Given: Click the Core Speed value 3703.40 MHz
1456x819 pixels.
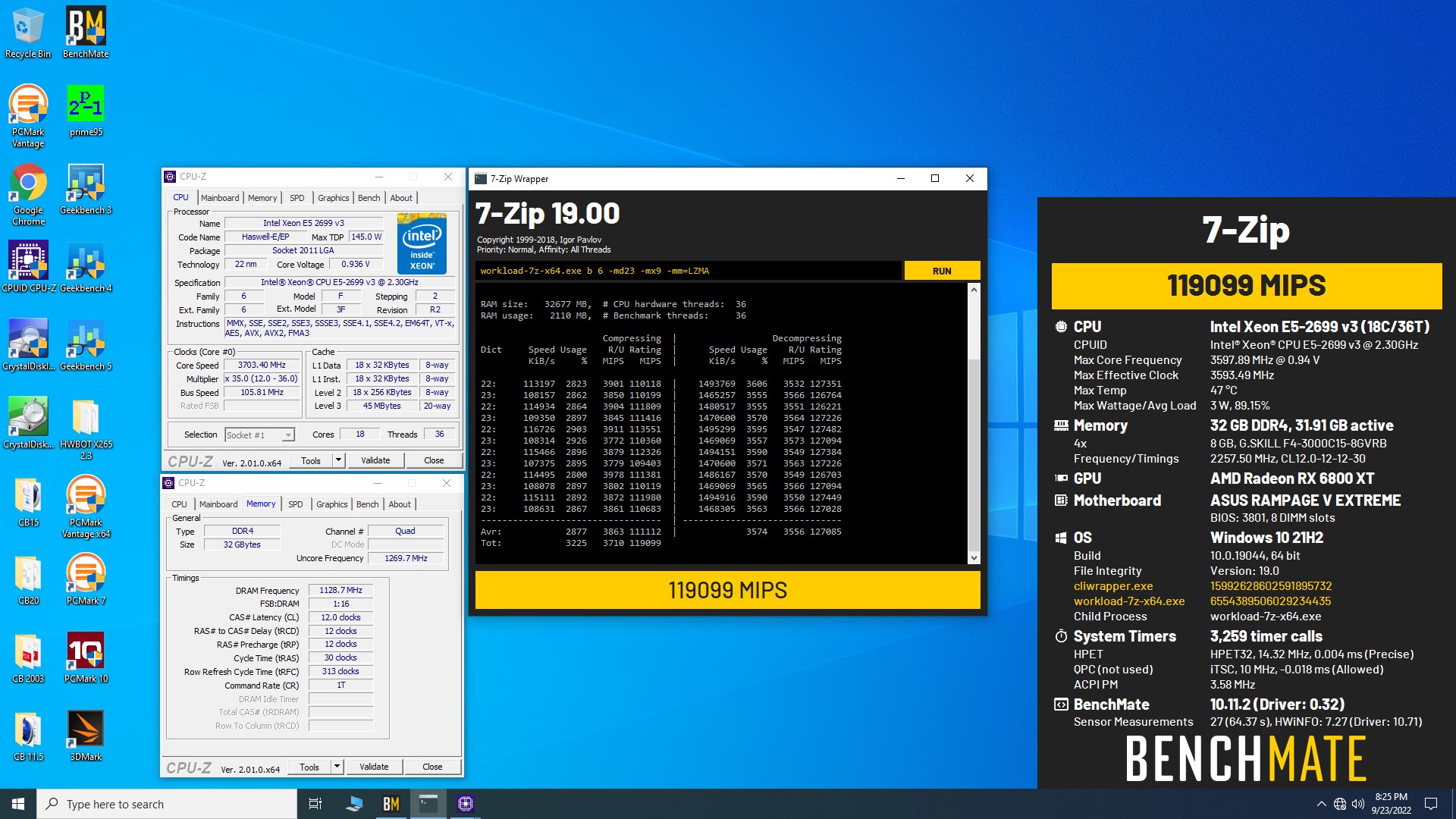Looking at the screenshot, I should tap(262, 365).
